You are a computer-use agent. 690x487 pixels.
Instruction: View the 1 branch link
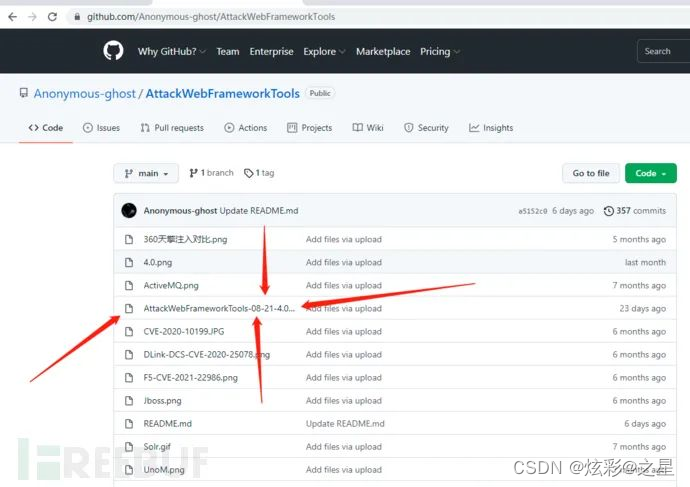click(x=211, y=173)
